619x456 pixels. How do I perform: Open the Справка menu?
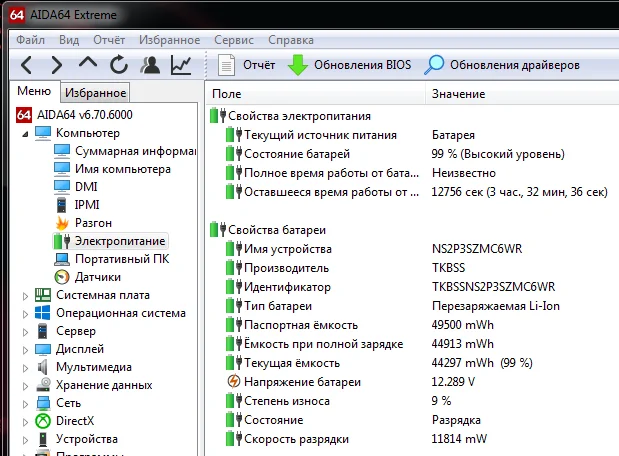tap(291, 40)
